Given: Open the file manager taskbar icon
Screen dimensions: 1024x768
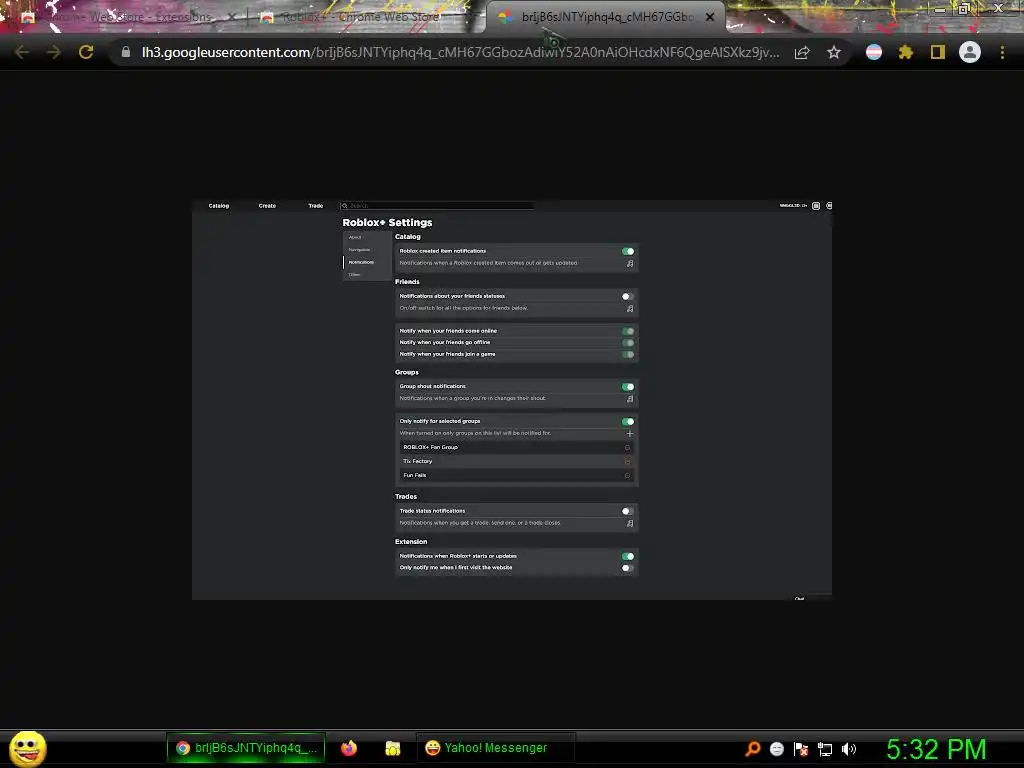Looking at the screenshot, I should click(x=392, y=748).
